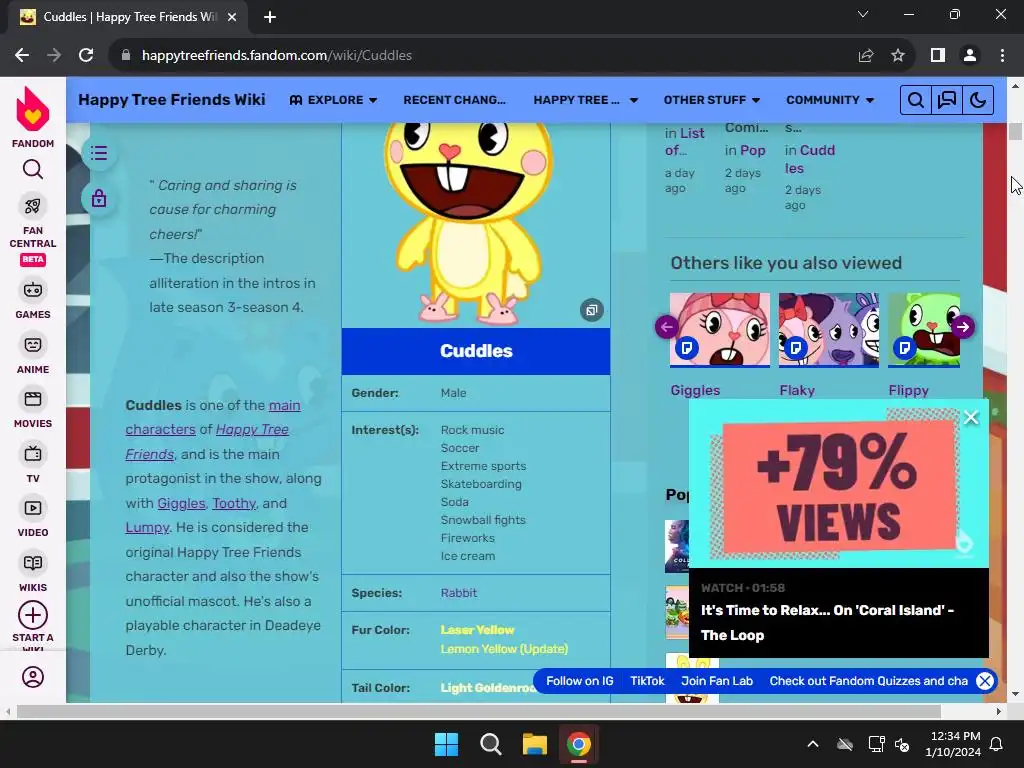1024x768 pixels.
Task: Click TikTok link in bottom bar
Action: coord(647,681)
